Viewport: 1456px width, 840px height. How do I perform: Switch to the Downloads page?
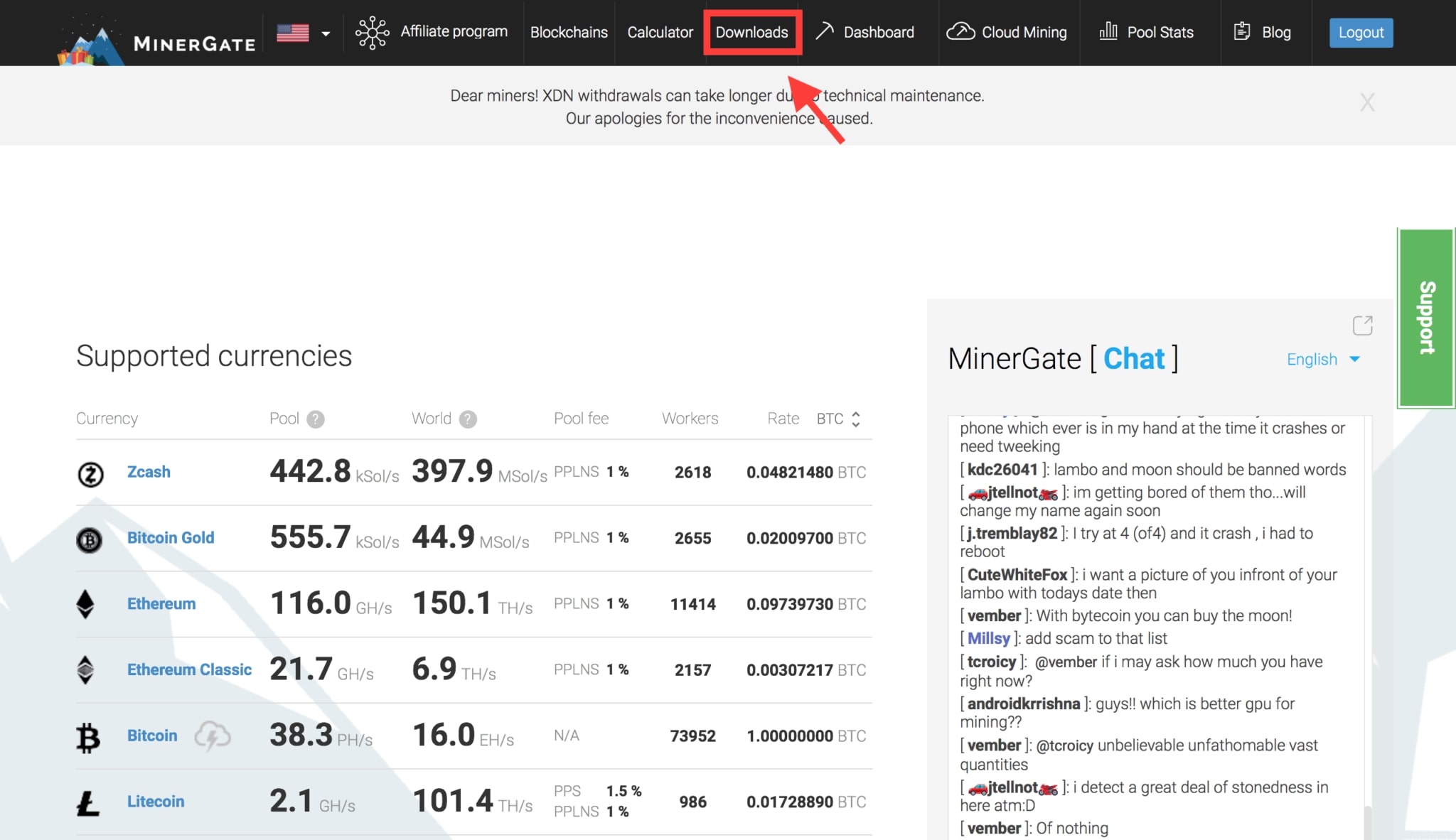click(x=751, y=32)
